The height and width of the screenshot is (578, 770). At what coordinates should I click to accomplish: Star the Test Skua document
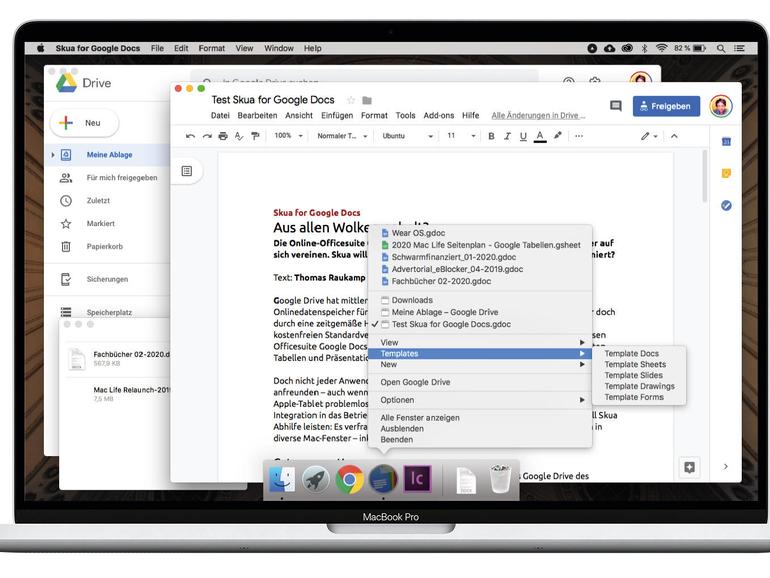351,100
